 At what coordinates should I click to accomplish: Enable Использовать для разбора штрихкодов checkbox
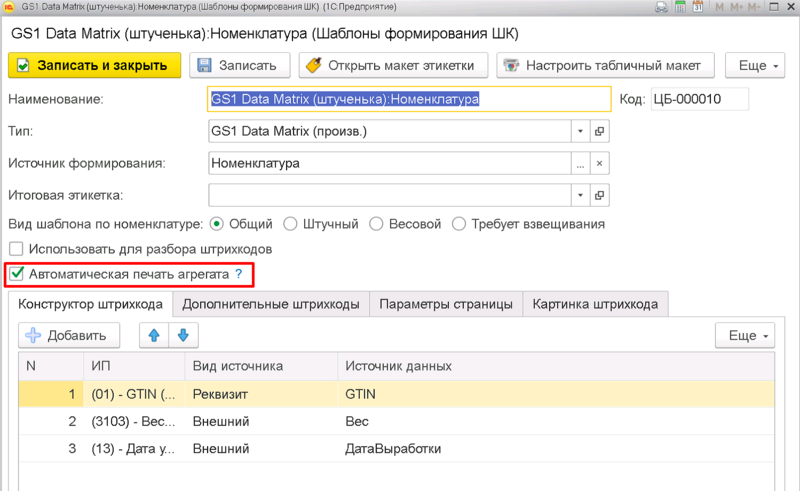(x=16, y=249)
